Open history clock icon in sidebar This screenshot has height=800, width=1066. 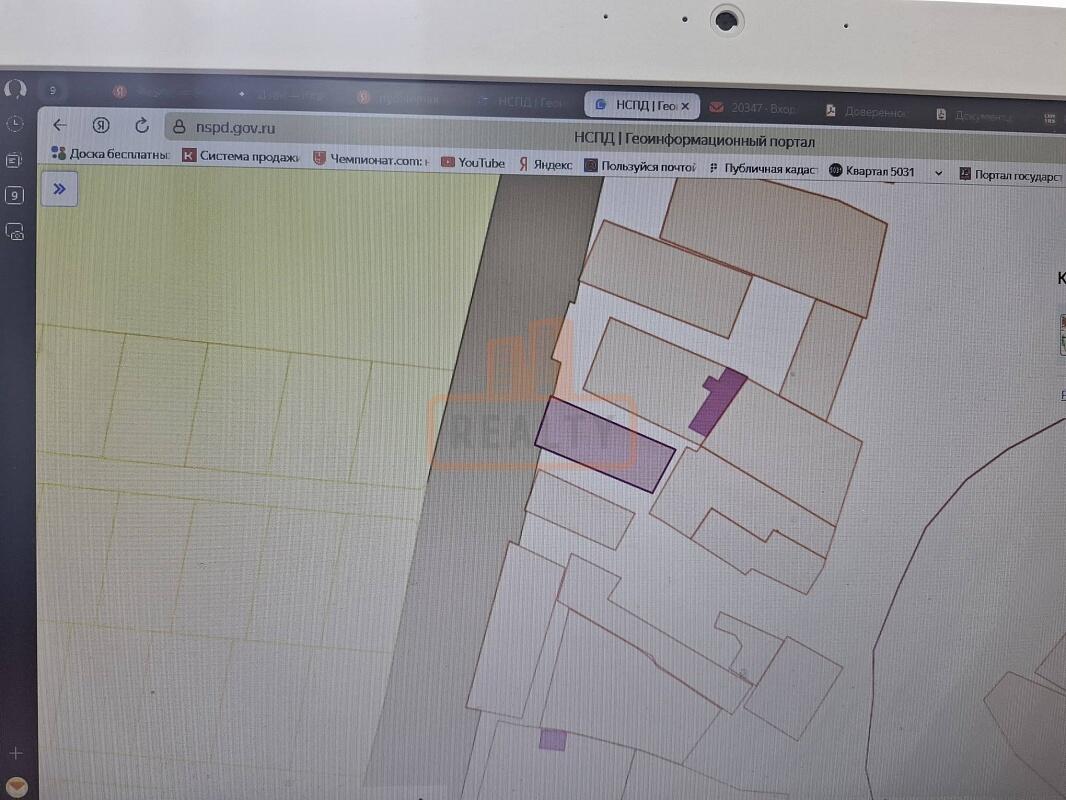pos(15,124)
